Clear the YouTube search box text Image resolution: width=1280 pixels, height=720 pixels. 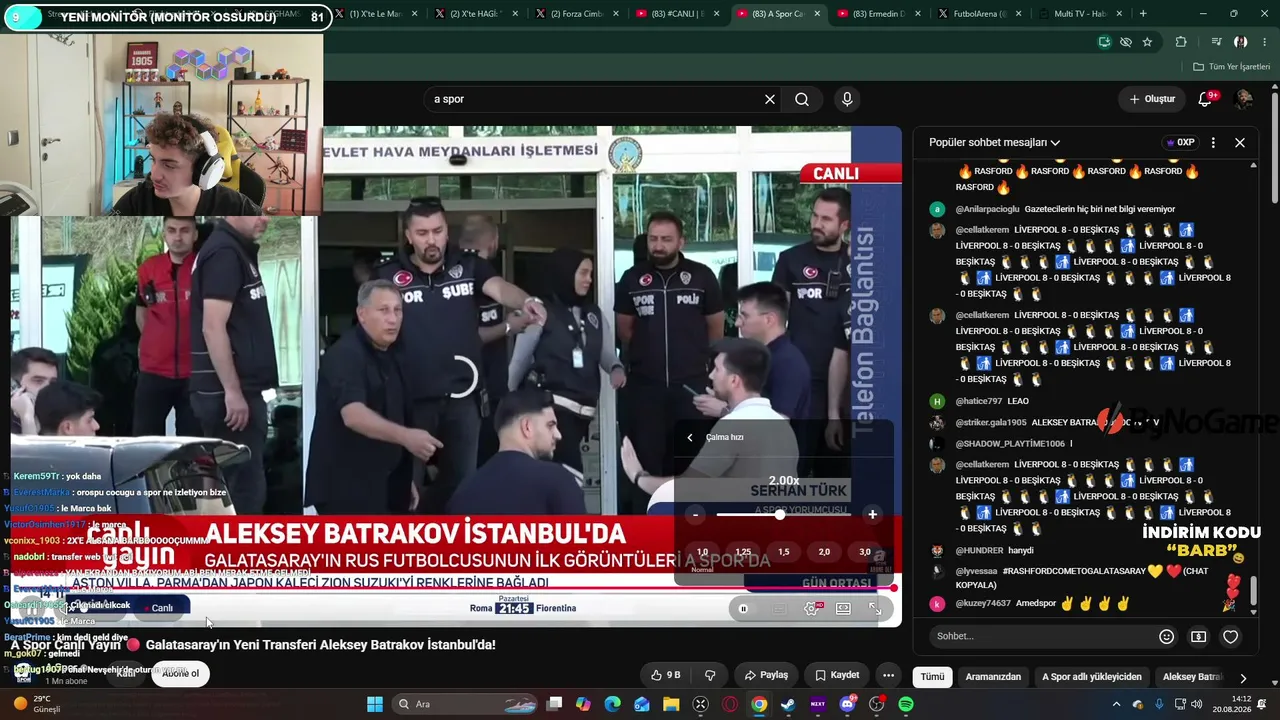pyautogui.click(x=770, y=99)
